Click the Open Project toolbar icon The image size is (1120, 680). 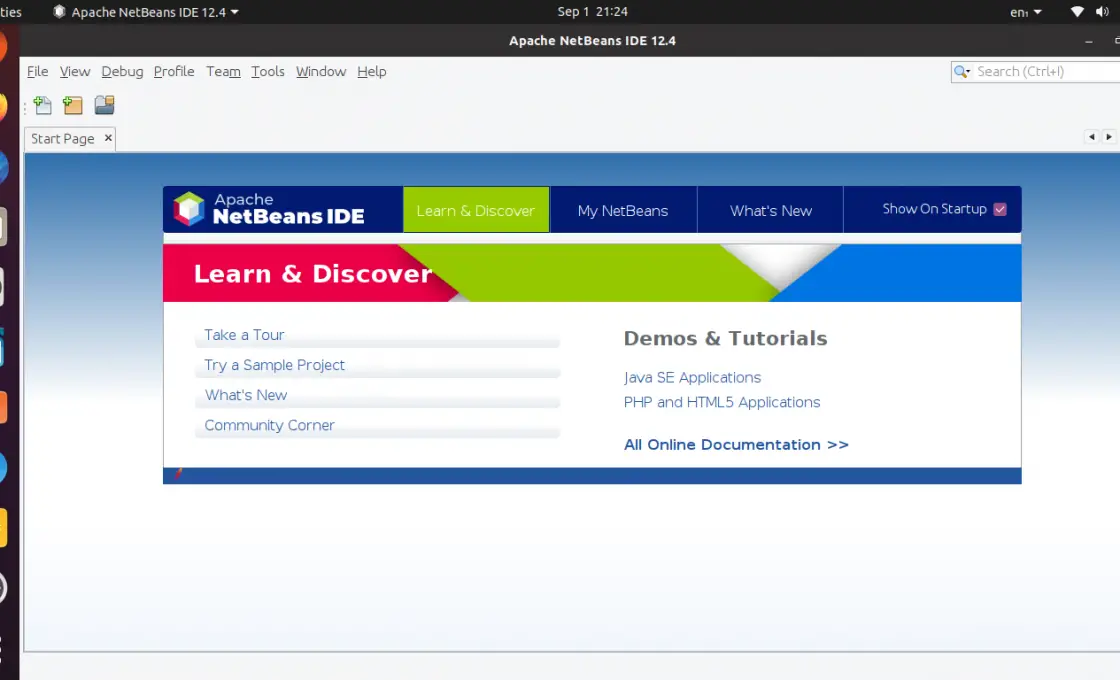point(104,105)
